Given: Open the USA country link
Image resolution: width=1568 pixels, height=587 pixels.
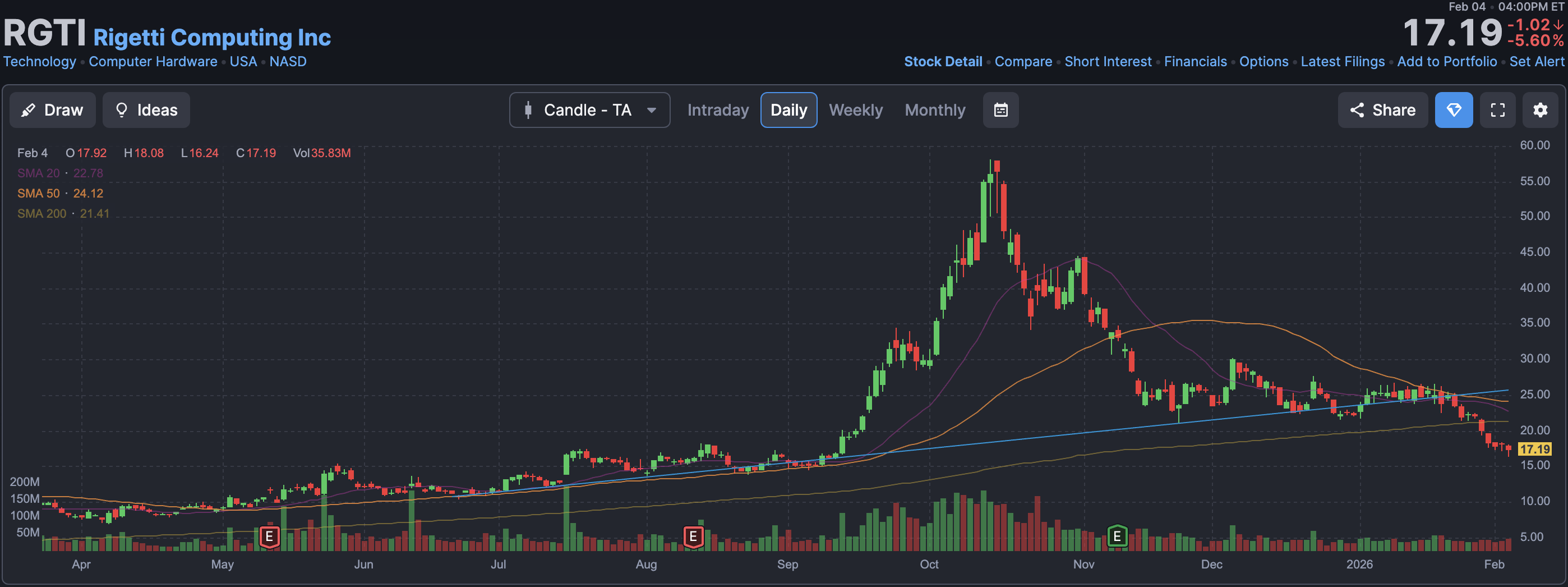Looking at the screenshot, I should 243,62.
